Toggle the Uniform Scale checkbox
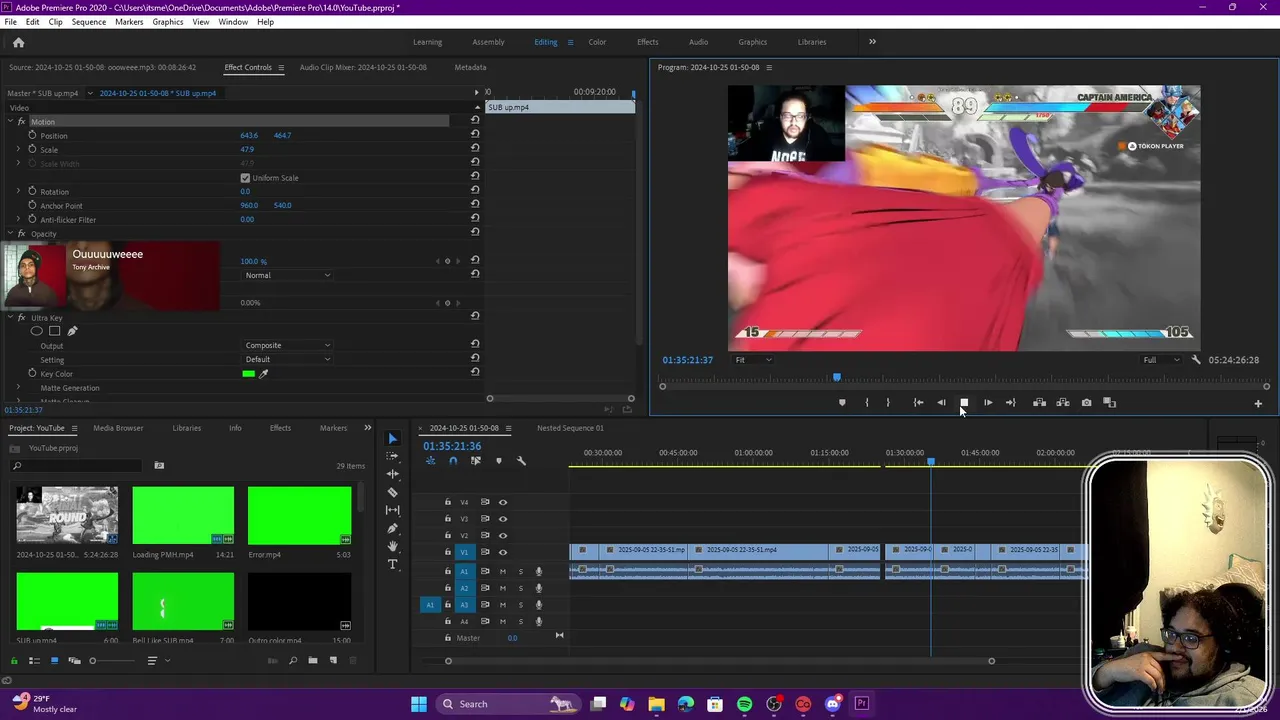The height and width of the screenshot is (720, 1280). [245, 178]
